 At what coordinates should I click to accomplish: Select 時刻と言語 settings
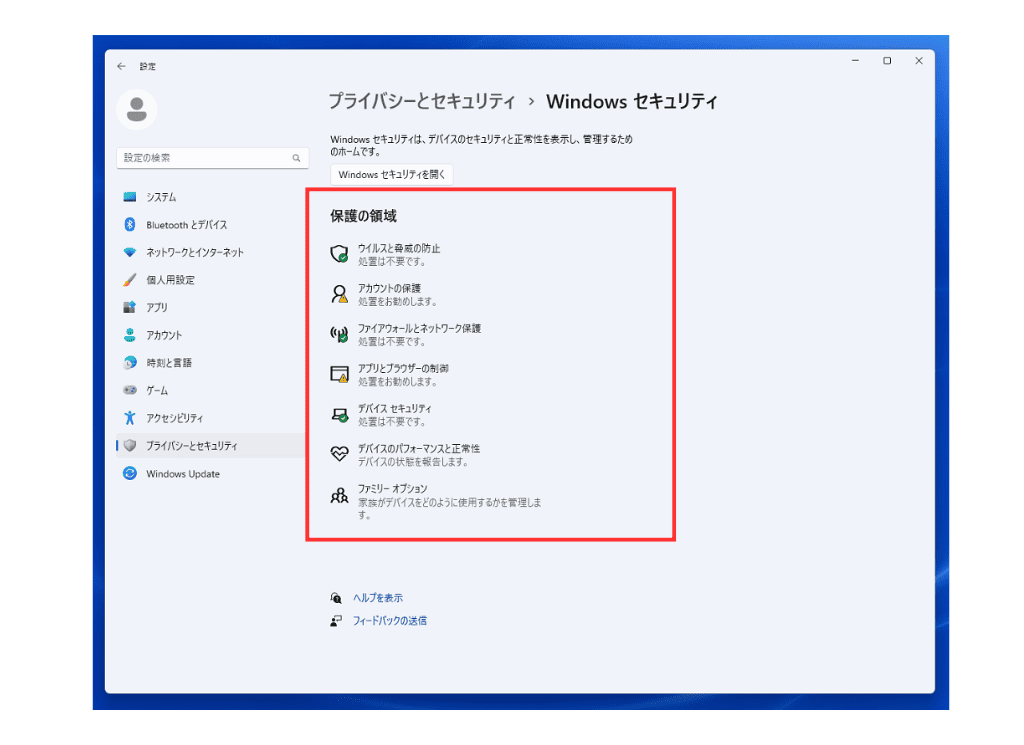tap(171, 362)
